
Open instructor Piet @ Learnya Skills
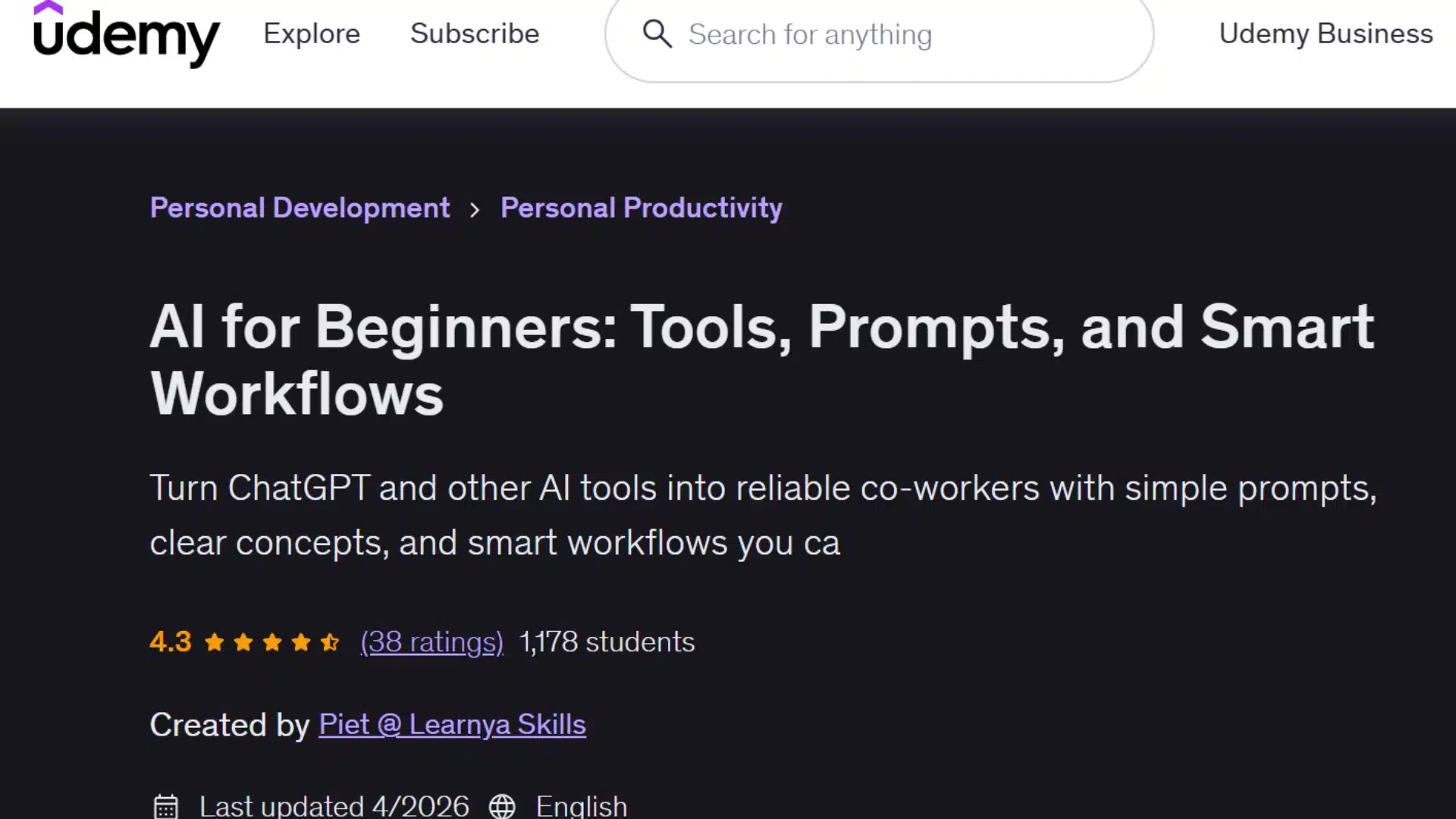click(452, 725)
